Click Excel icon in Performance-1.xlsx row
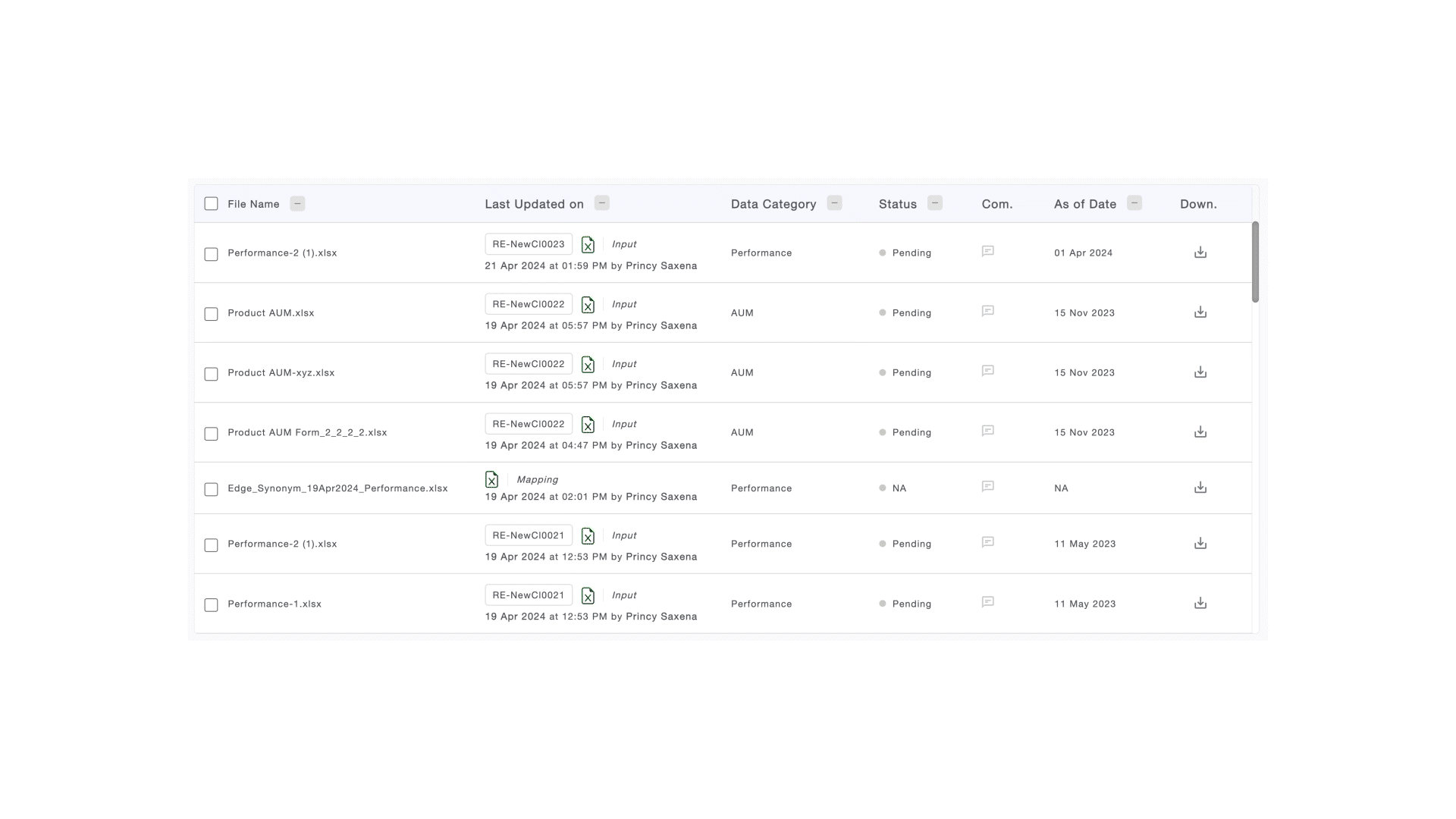 [588, 596]
